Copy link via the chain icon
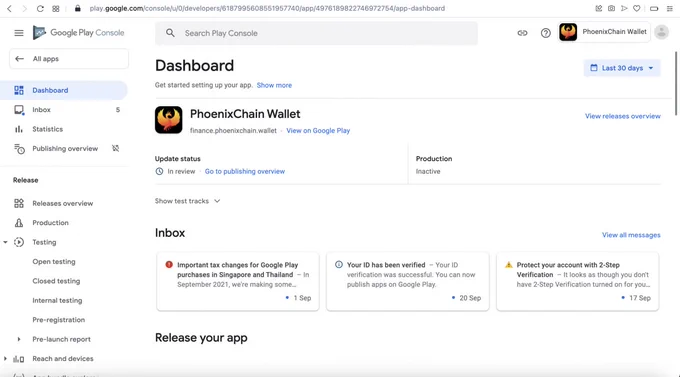Viewport: 680px width, 377px height. tap(522, 33)
